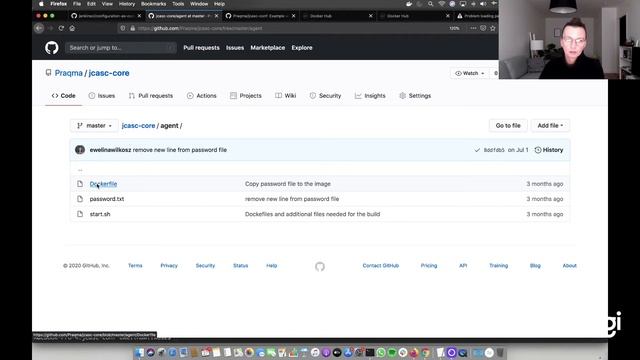This screenshot has height=360, width=640.
Task: Open Pull requests in GitHub header
Action: [201, 48]
